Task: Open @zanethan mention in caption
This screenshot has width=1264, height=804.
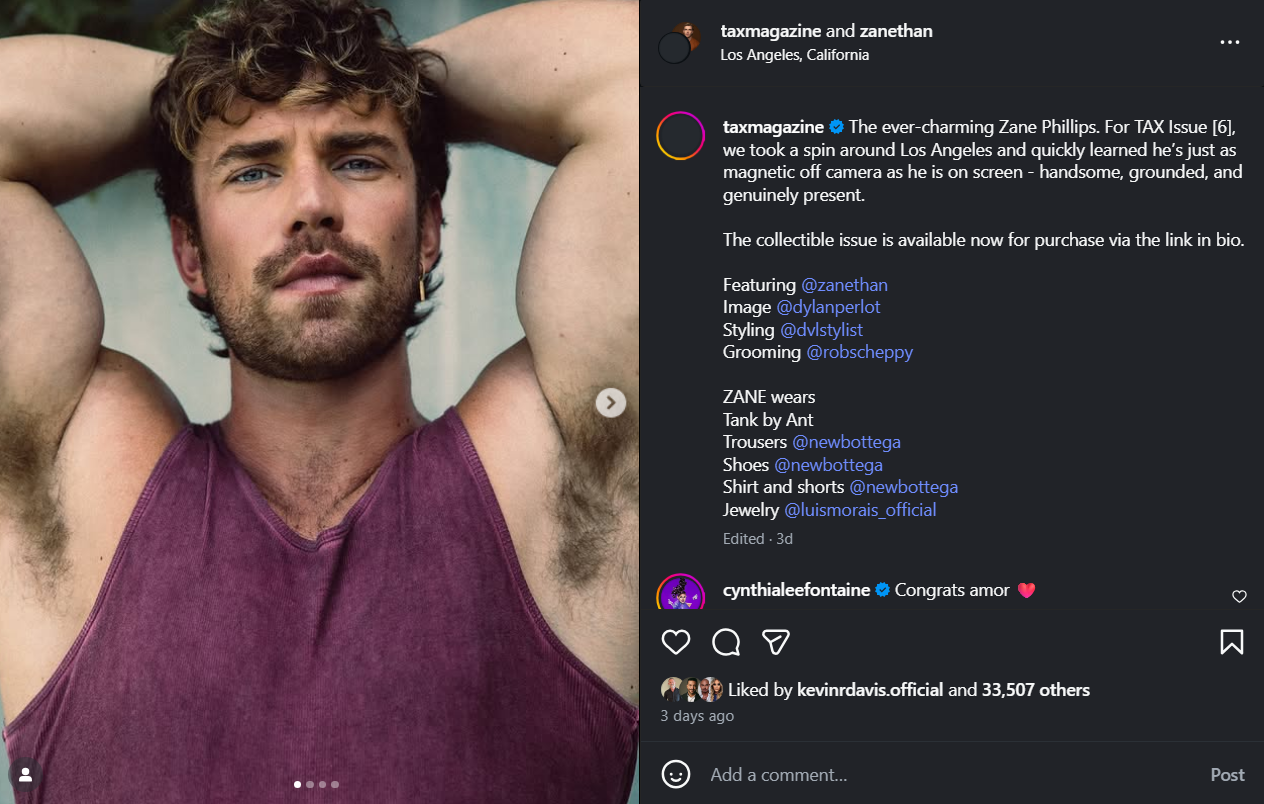Action: pos(844,285)
